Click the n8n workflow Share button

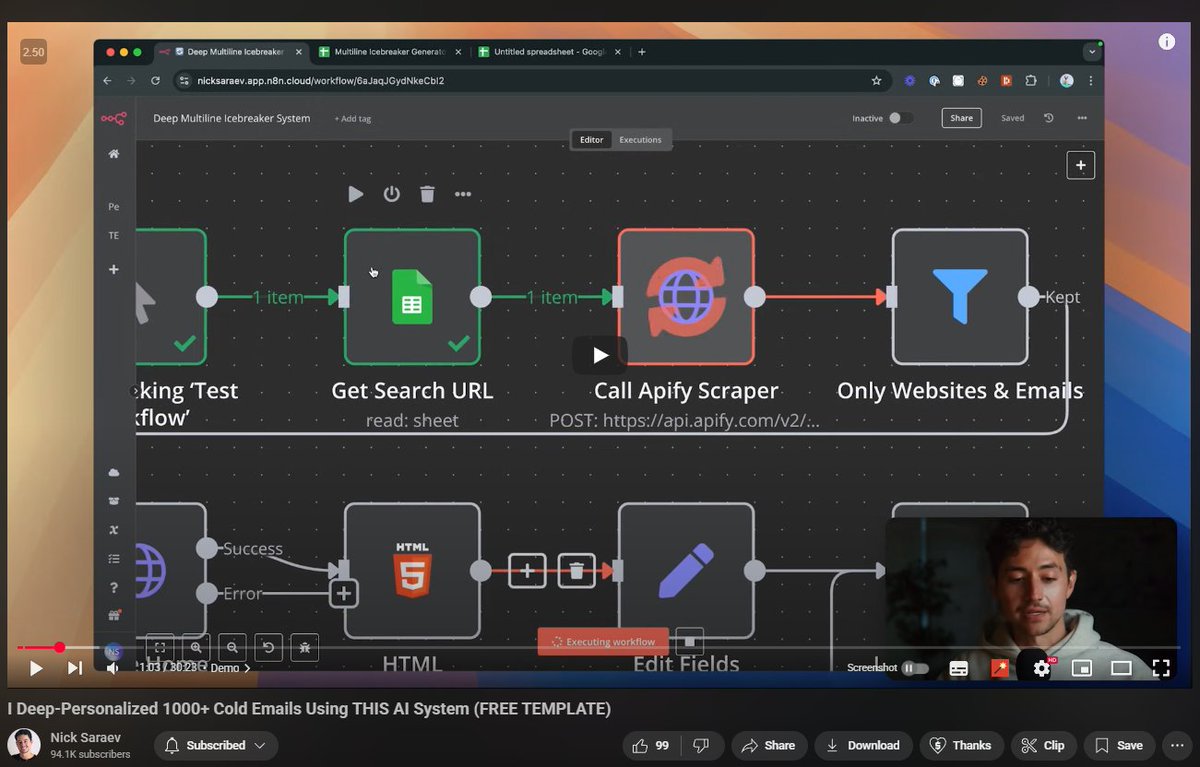tap(961, 118)
